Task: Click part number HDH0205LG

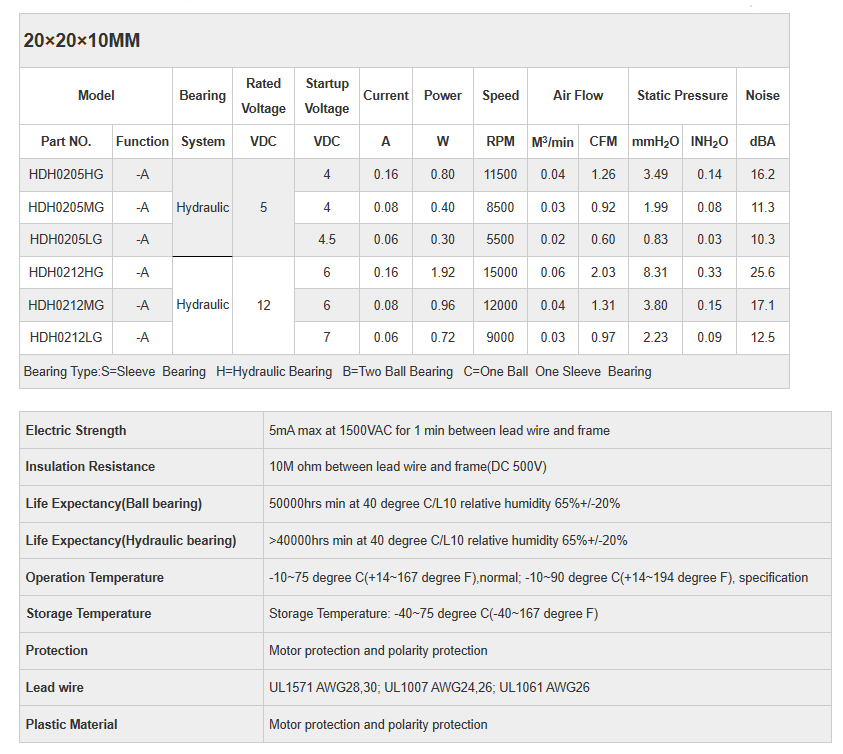Action: (x=66, y=240)
